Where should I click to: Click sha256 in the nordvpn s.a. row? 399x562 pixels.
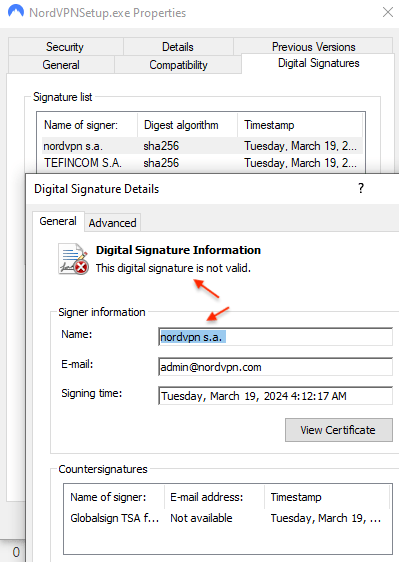pos(161,146)
